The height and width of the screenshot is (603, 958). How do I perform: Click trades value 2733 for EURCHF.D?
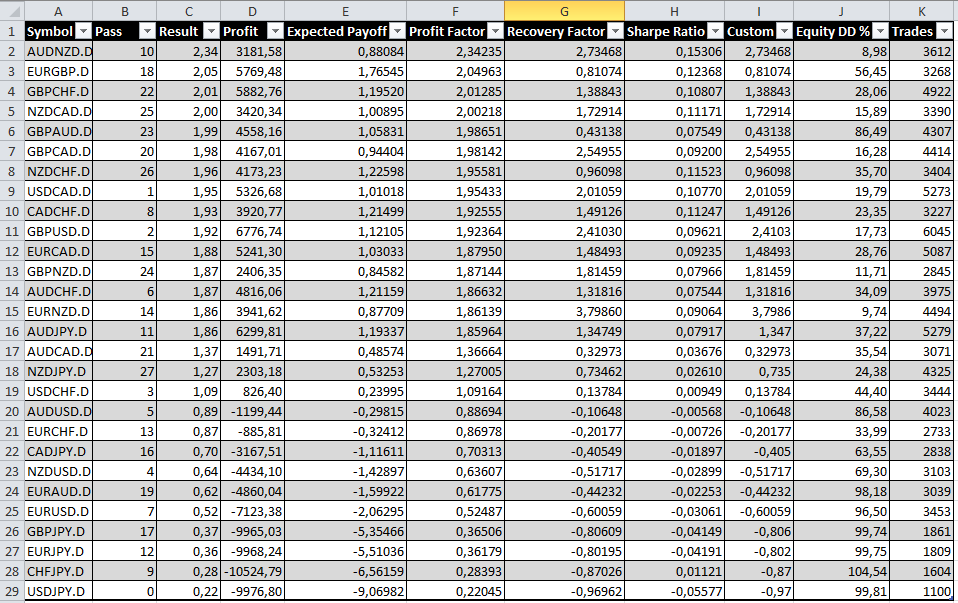[921, 431]
